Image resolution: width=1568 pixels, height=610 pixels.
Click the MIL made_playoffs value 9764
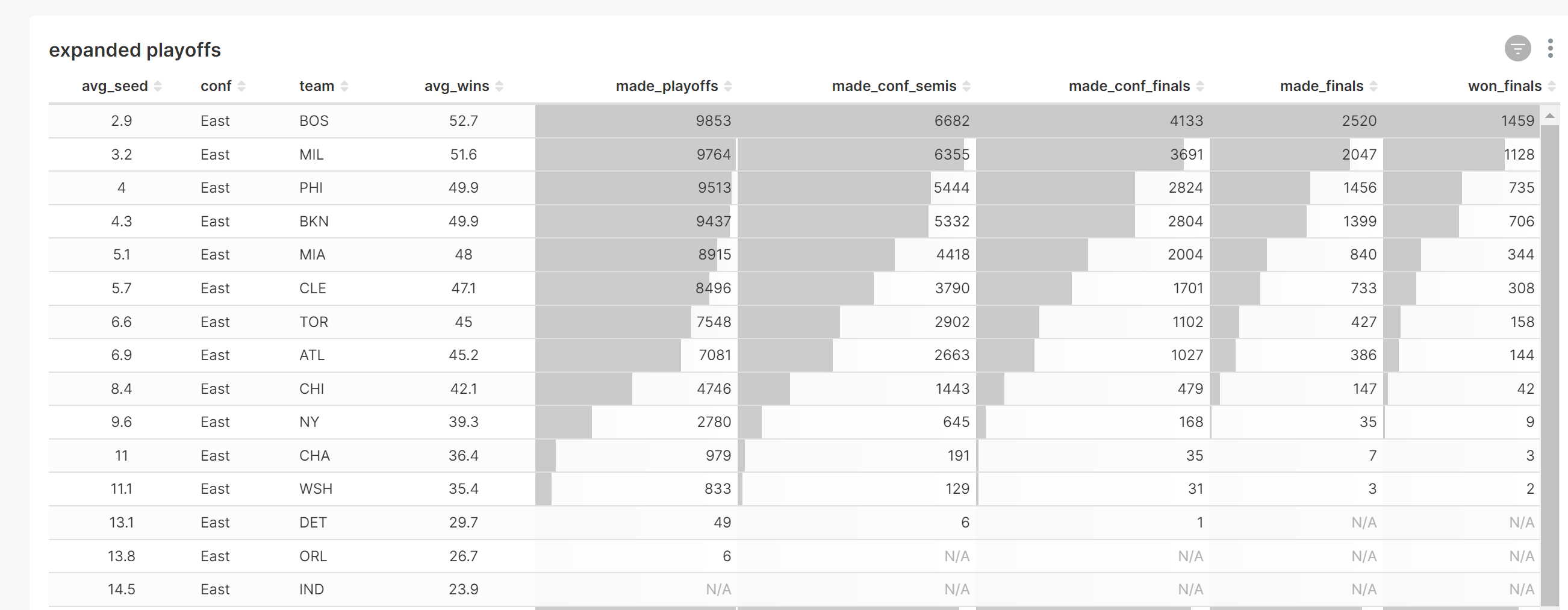714,155
